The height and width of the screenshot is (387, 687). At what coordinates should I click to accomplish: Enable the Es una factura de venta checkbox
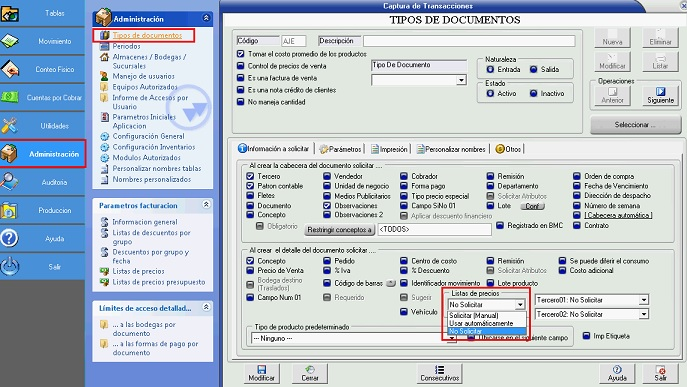240,78
